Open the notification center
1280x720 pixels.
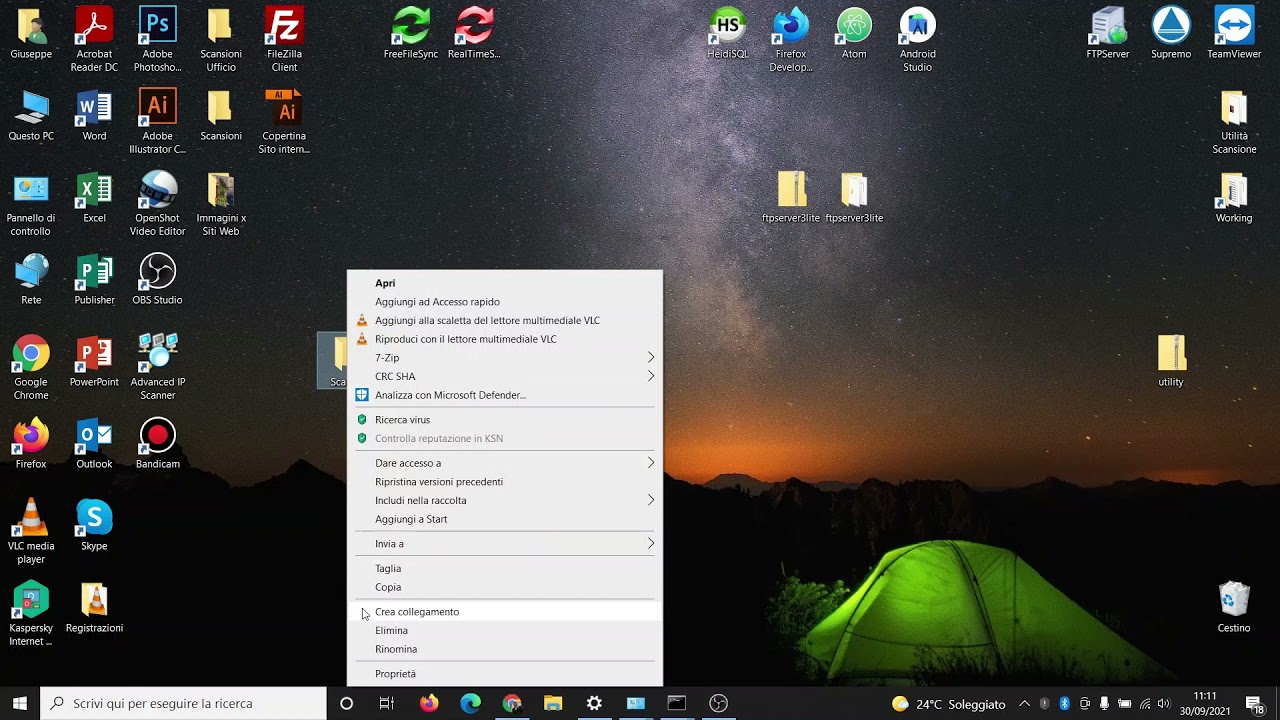tap(1254, 704)
